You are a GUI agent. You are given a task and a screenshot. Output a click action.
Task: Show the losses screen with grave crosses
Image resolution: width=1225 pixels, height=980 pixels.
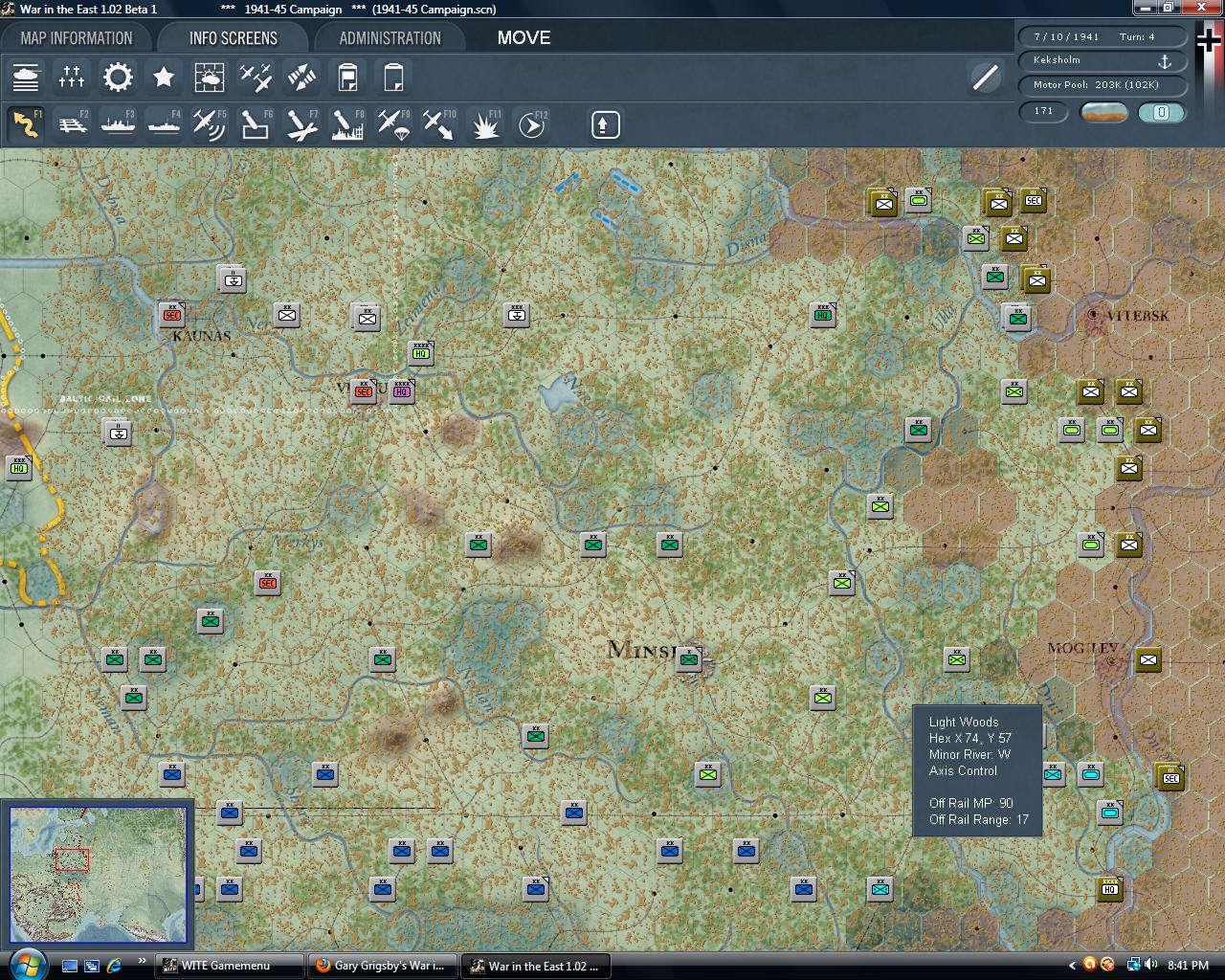[72, 78]
